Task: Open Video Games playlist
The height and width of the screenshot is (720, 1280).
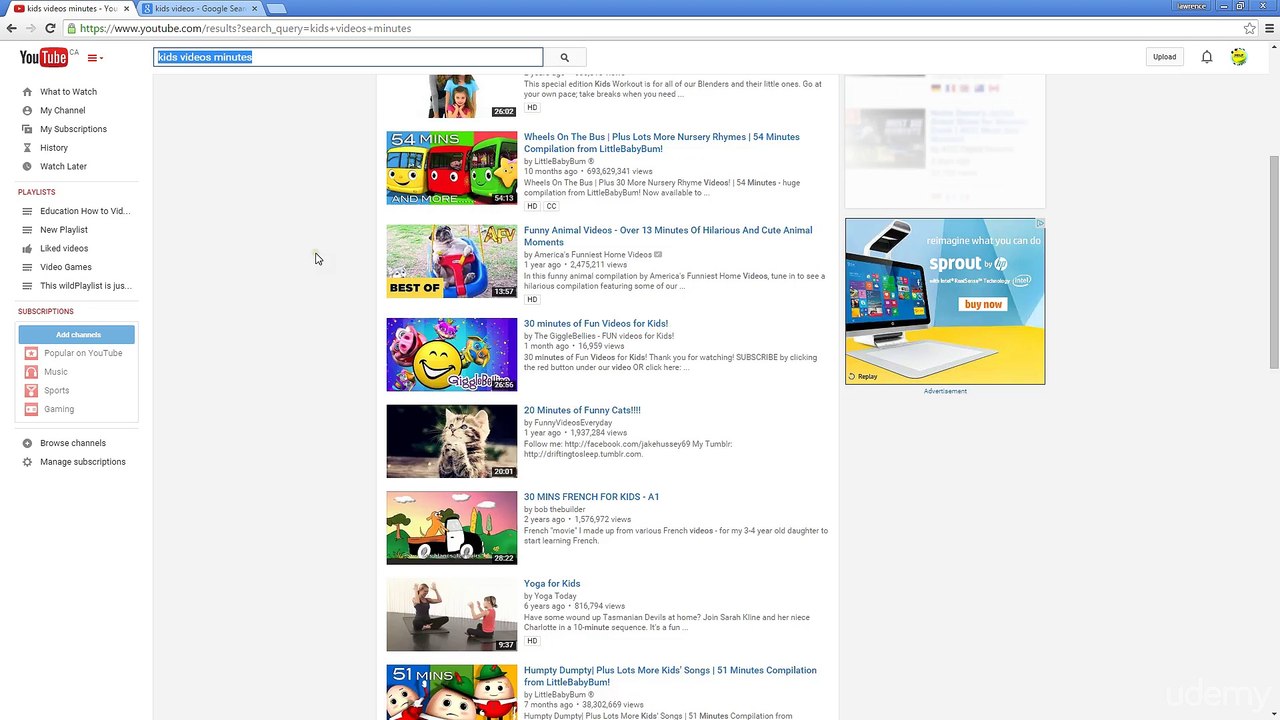Action: [66, 267]
